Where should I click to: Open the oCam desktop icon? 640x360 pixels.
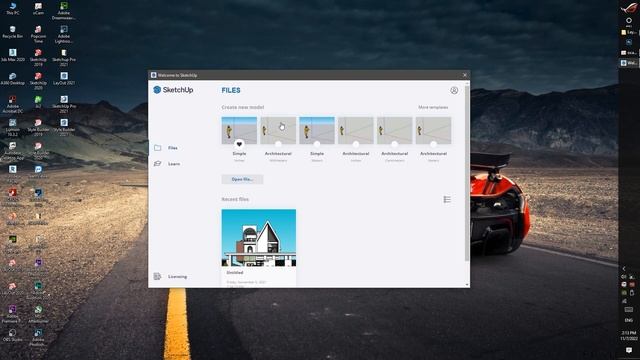pos(38,9)
